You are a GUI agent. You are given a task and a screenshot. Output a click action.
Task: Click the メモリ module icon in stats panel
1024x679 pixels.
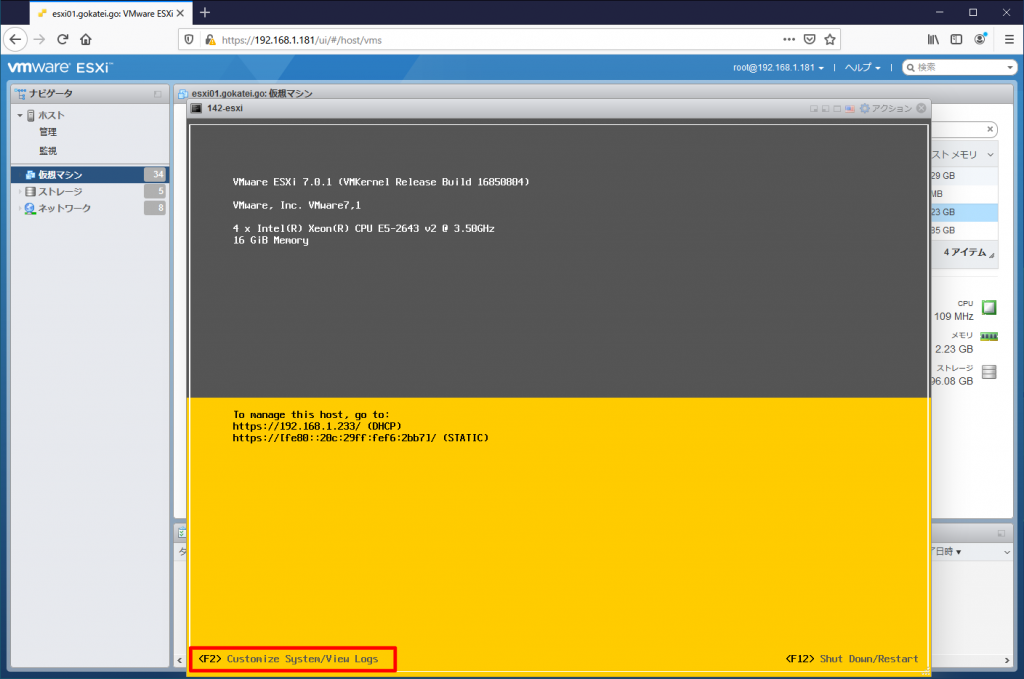point(988,338)
